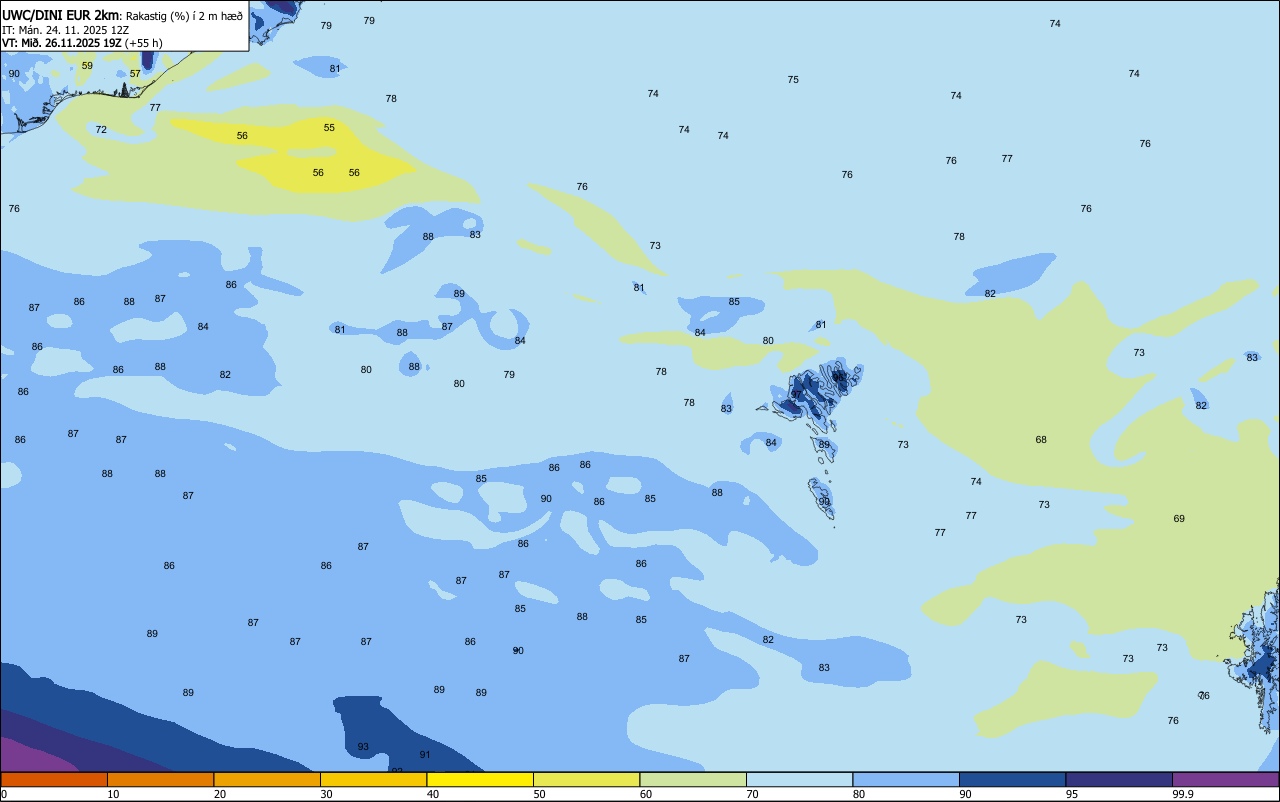Click the 'UWC/DINI EUR 2km' title text
This screenshot has height=802, width=1280.
62,14
